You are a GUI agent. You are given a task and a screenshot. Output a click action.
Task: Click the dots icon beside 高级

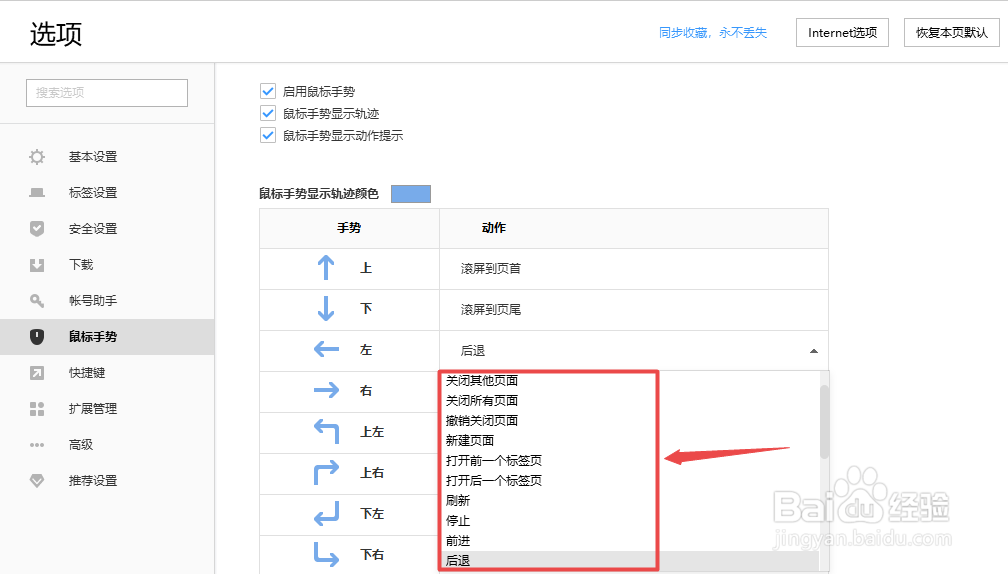[37, 445]
